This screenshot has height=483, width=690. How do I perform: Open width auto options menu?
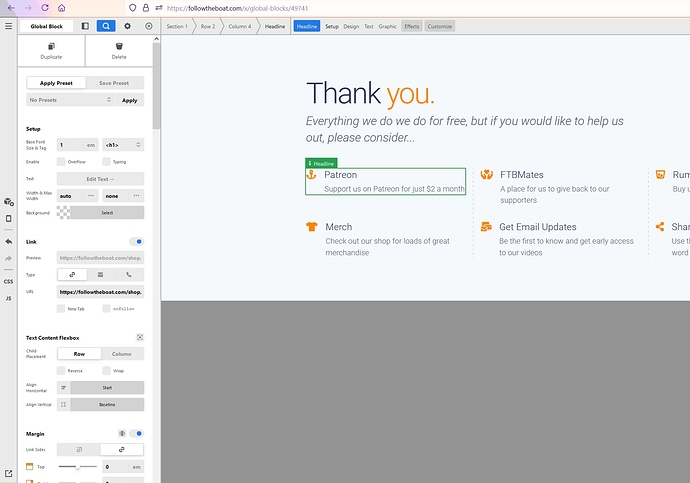click(x=91, y=196)
